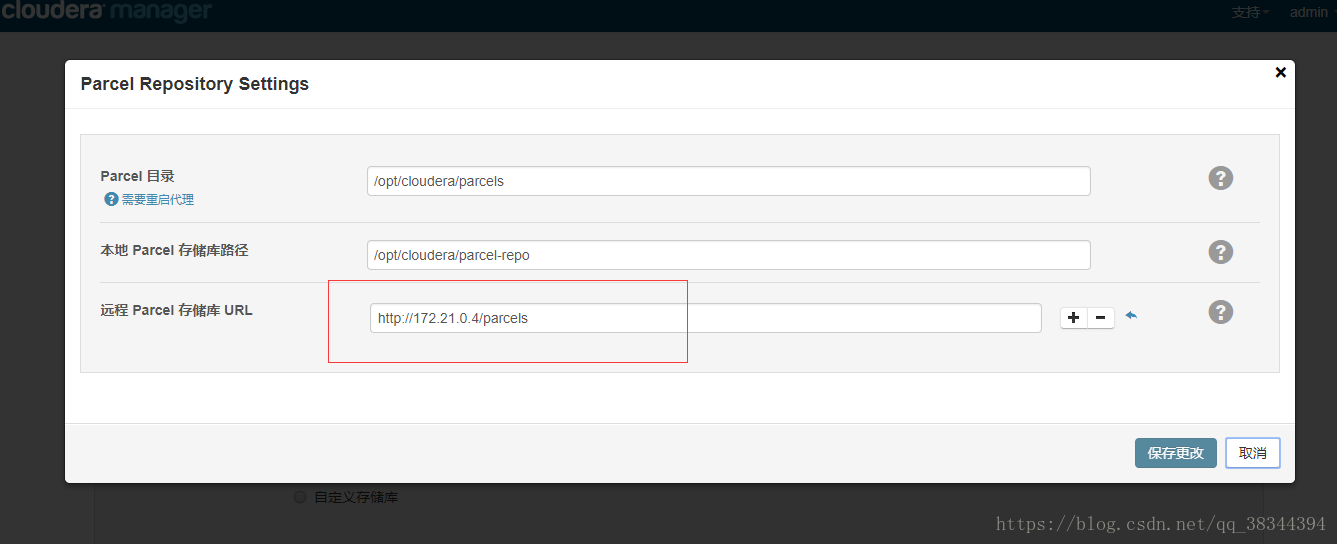Cancel the dialog with 取消 button

[1253, 453]
